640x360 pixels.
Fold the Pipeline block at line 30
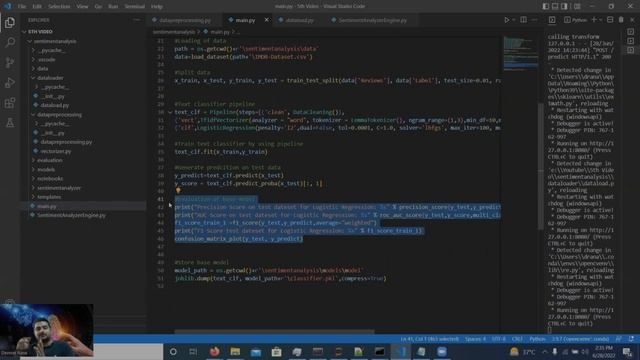(x=170, y=112)
